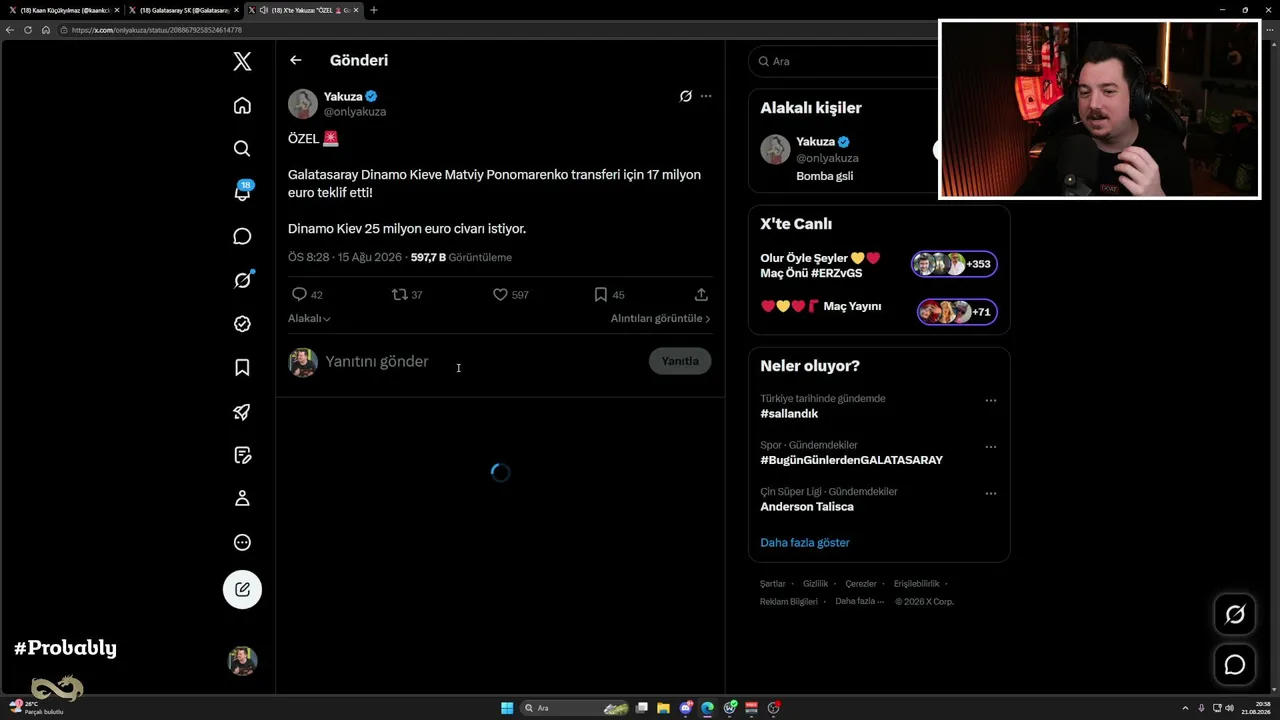Open Microsoft Edge from the taskbar
The image size is (1280, 720).
[708, 708]
